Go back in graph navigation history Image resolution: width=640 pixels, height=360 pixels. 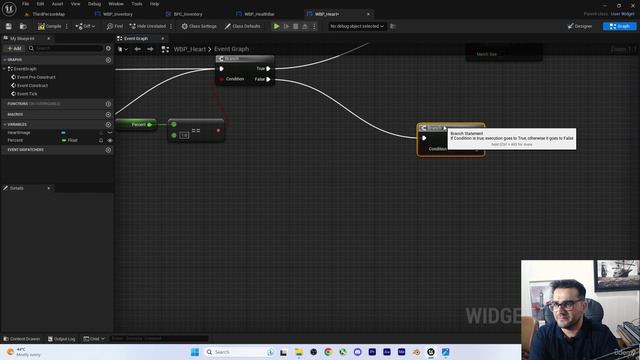pos(138,49)
